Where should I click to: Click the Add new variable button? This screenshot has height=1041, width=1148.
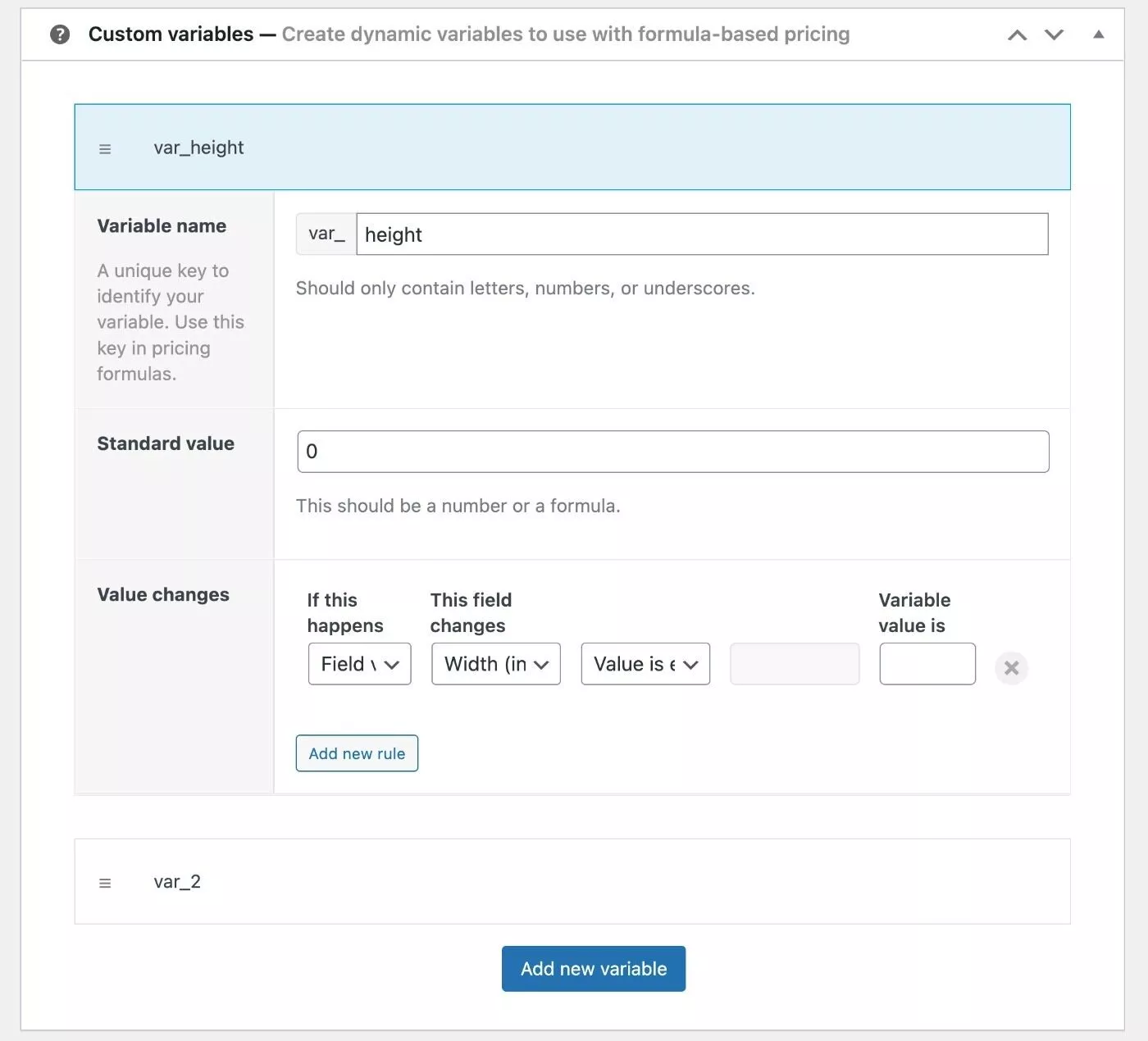tap(594, 969)
